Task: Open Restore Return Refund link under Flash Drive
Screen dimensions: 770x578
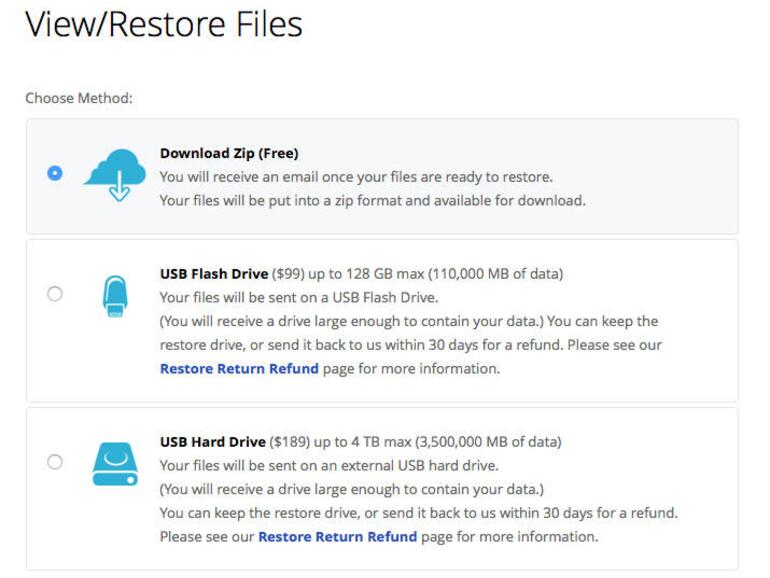Action: pyautogui.click(x=239, y=368)
